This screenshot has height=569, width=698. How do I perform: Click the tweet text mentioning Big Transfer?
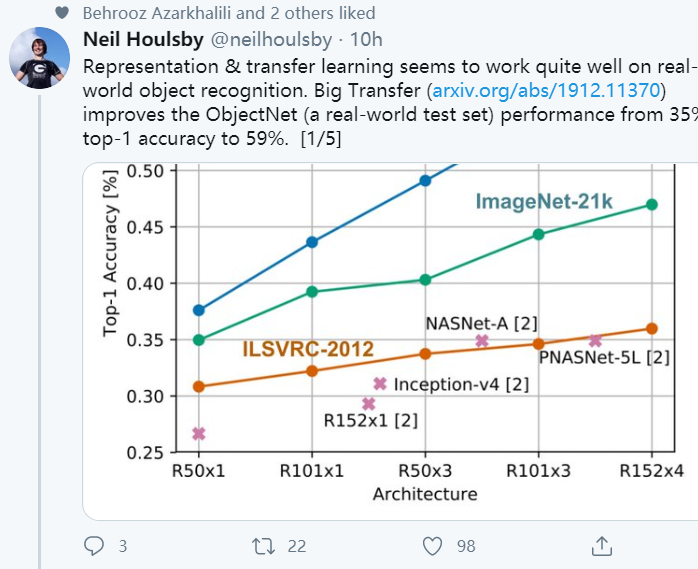coord(390,102)
